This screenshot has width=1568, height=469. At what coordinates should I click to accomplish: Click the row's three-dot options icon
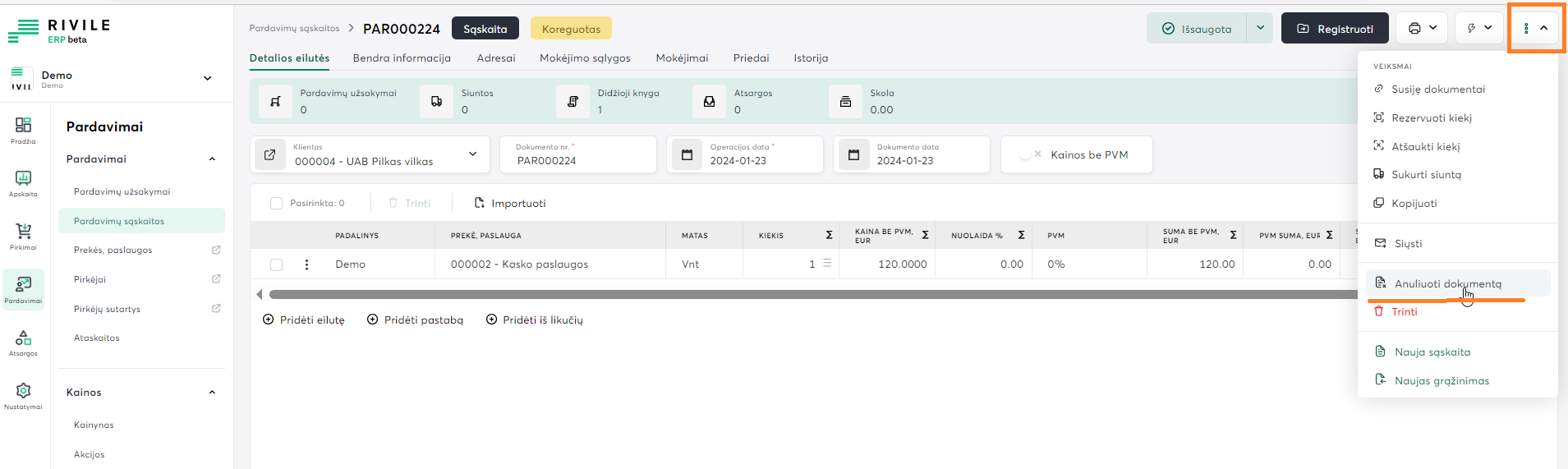click(306, 264)
